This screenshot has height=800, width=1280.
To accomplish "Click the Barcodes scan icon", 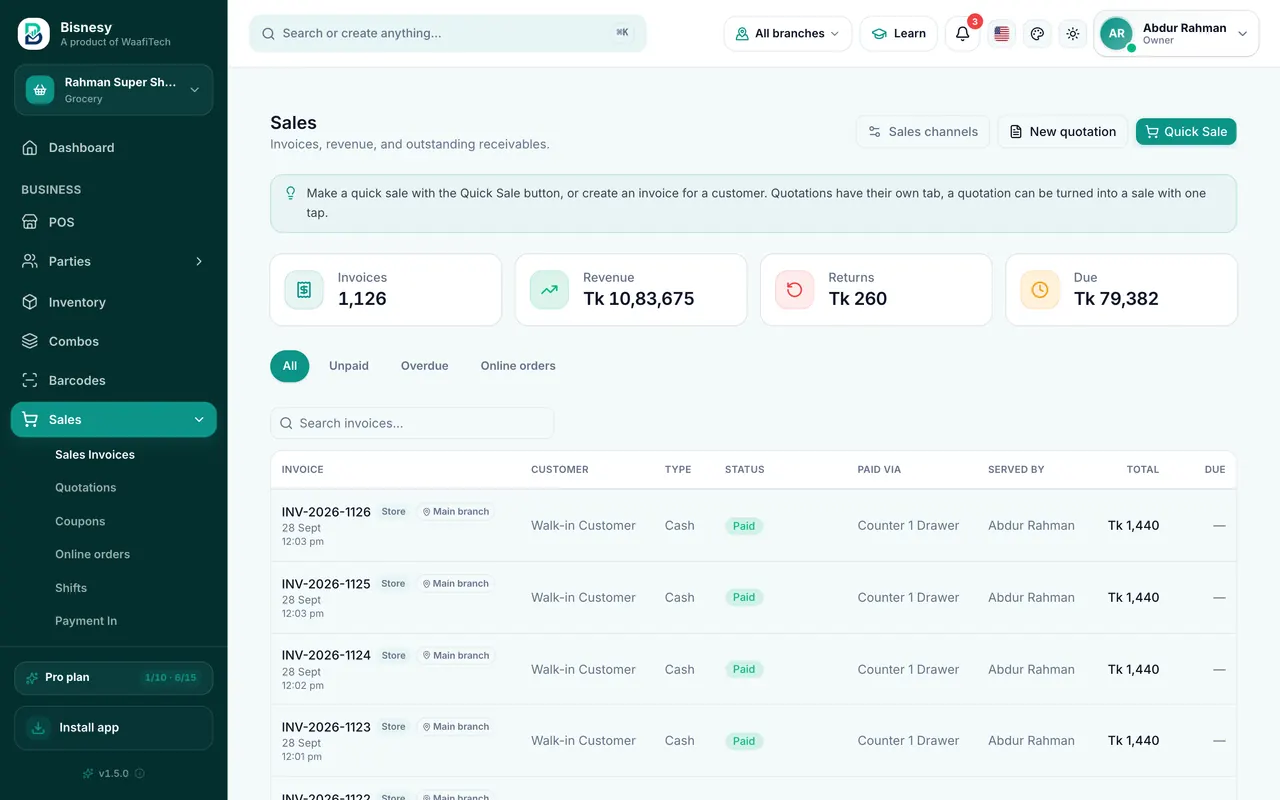I will pos(30,380).
